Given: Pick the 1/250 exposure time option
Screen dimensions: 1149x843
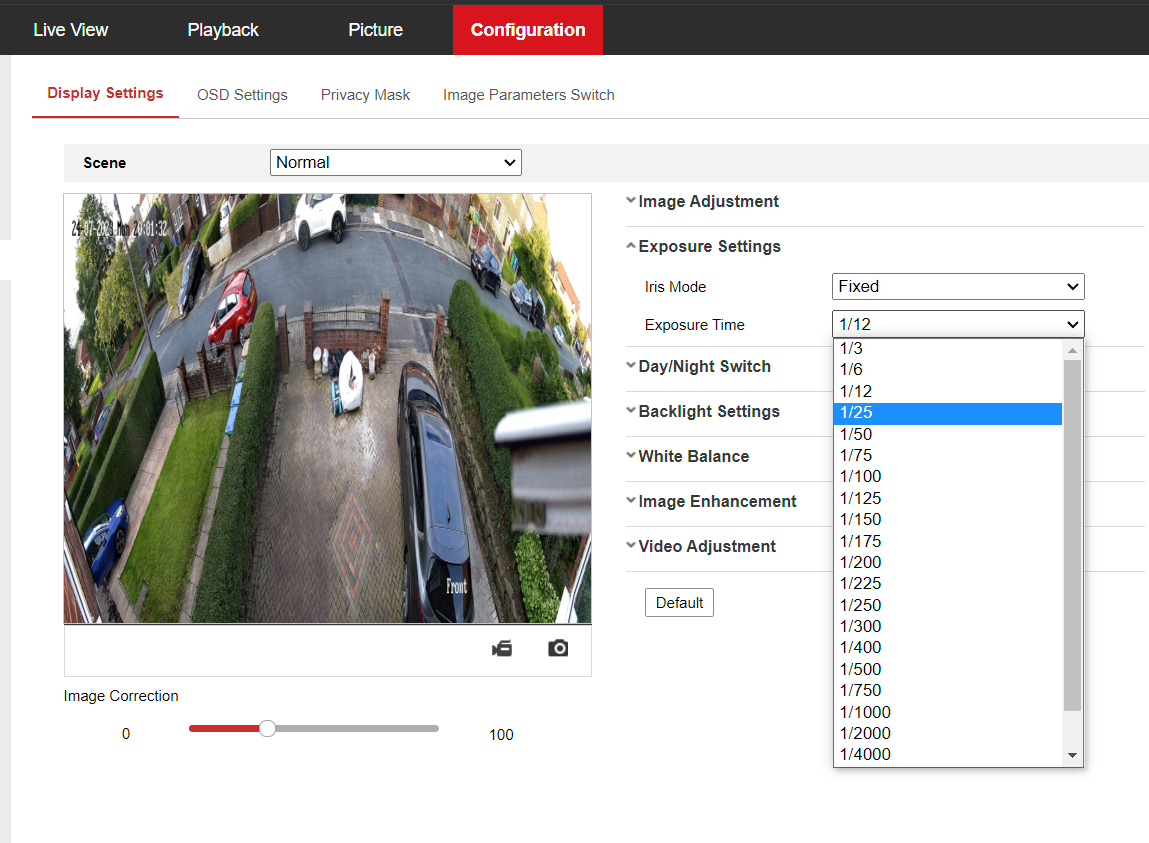Looking at the screenshot, I should [947, 605].
